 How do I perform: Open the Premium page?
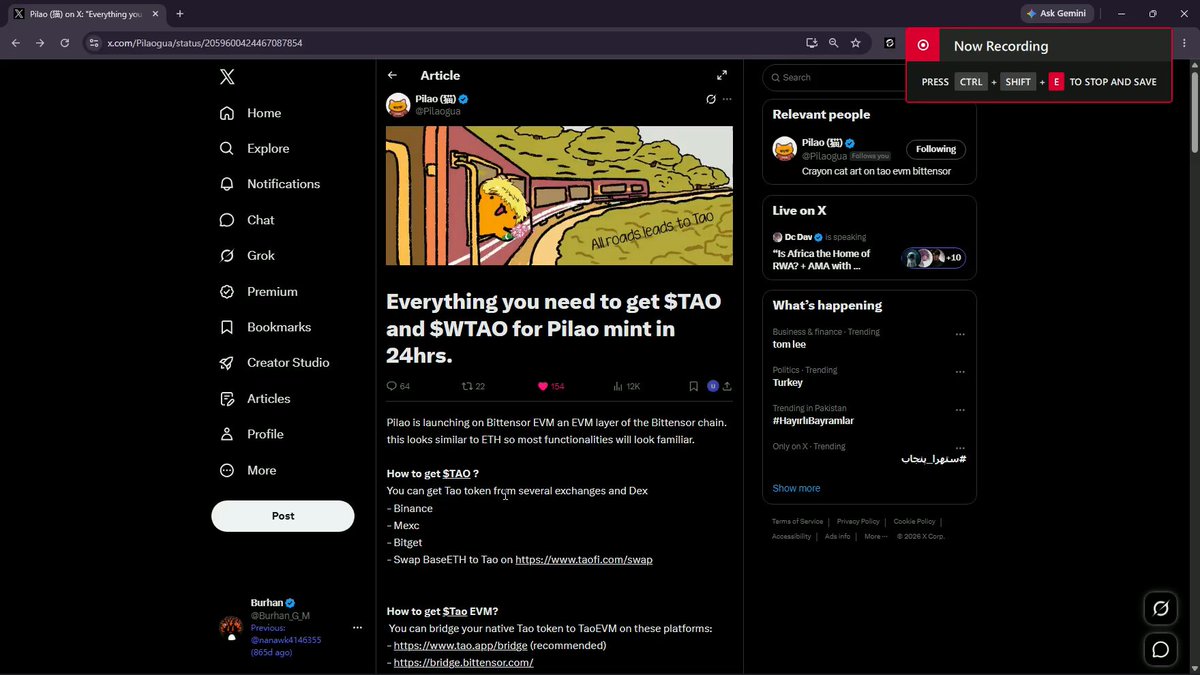259,292
